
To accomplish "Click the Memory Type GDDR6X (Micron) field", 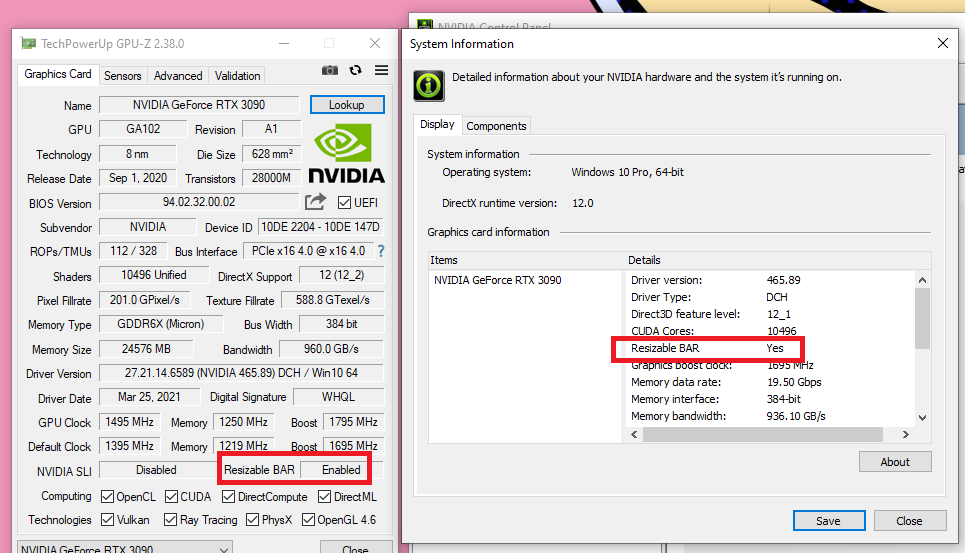I will coord(161,324).
